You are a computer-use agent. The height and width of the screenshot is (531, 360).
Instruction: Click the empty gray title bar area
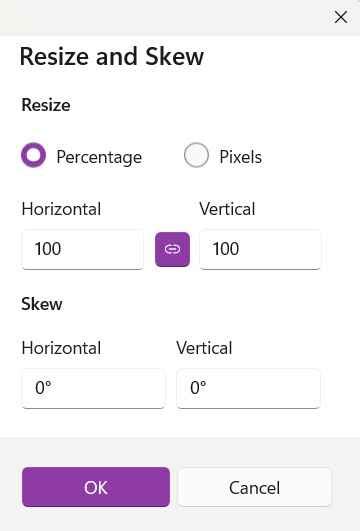point(163,17)
